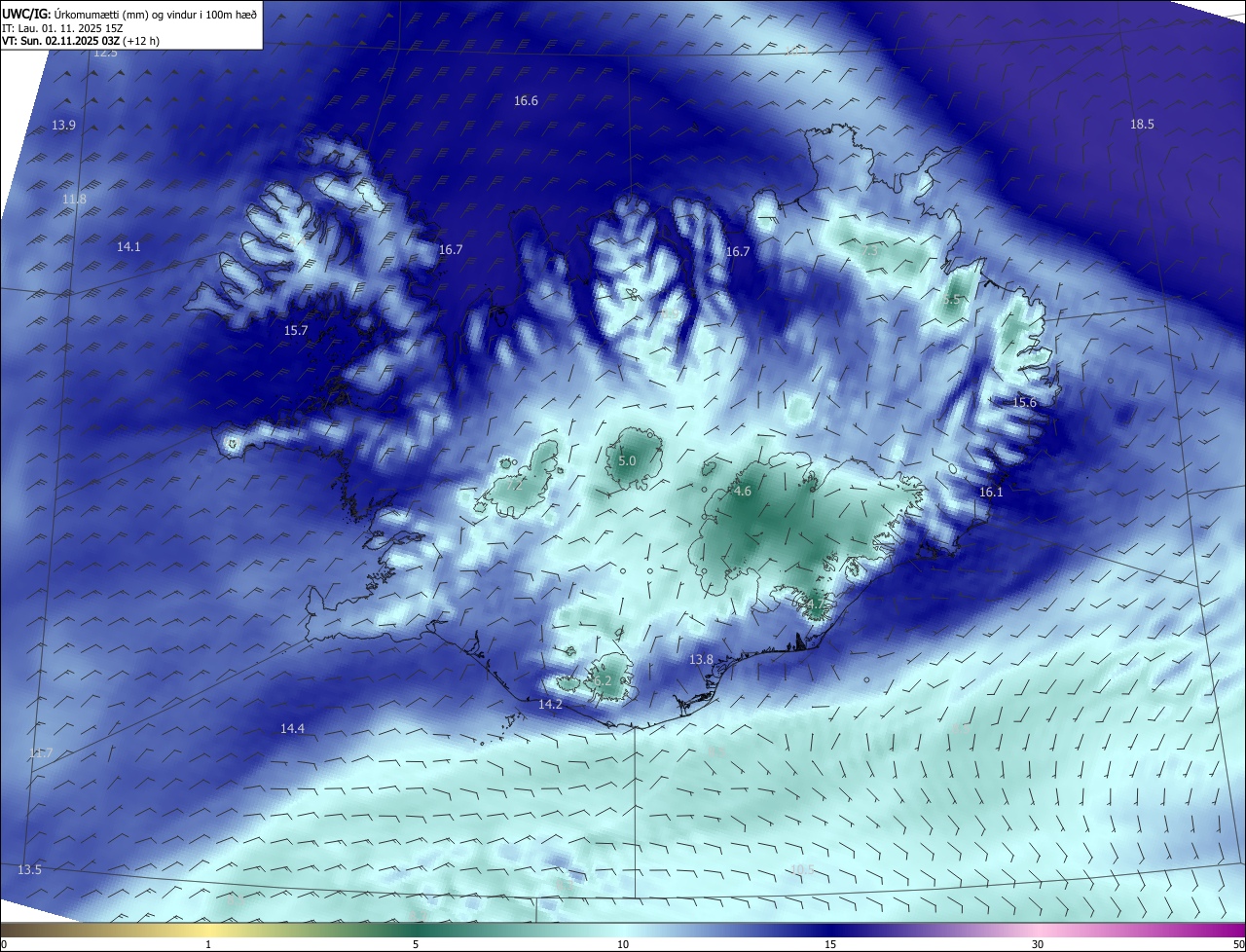Click the 14.2 value label
The width and height of the screenshot is (1246, 952).
pyautogui.click(x=550, y=704)
